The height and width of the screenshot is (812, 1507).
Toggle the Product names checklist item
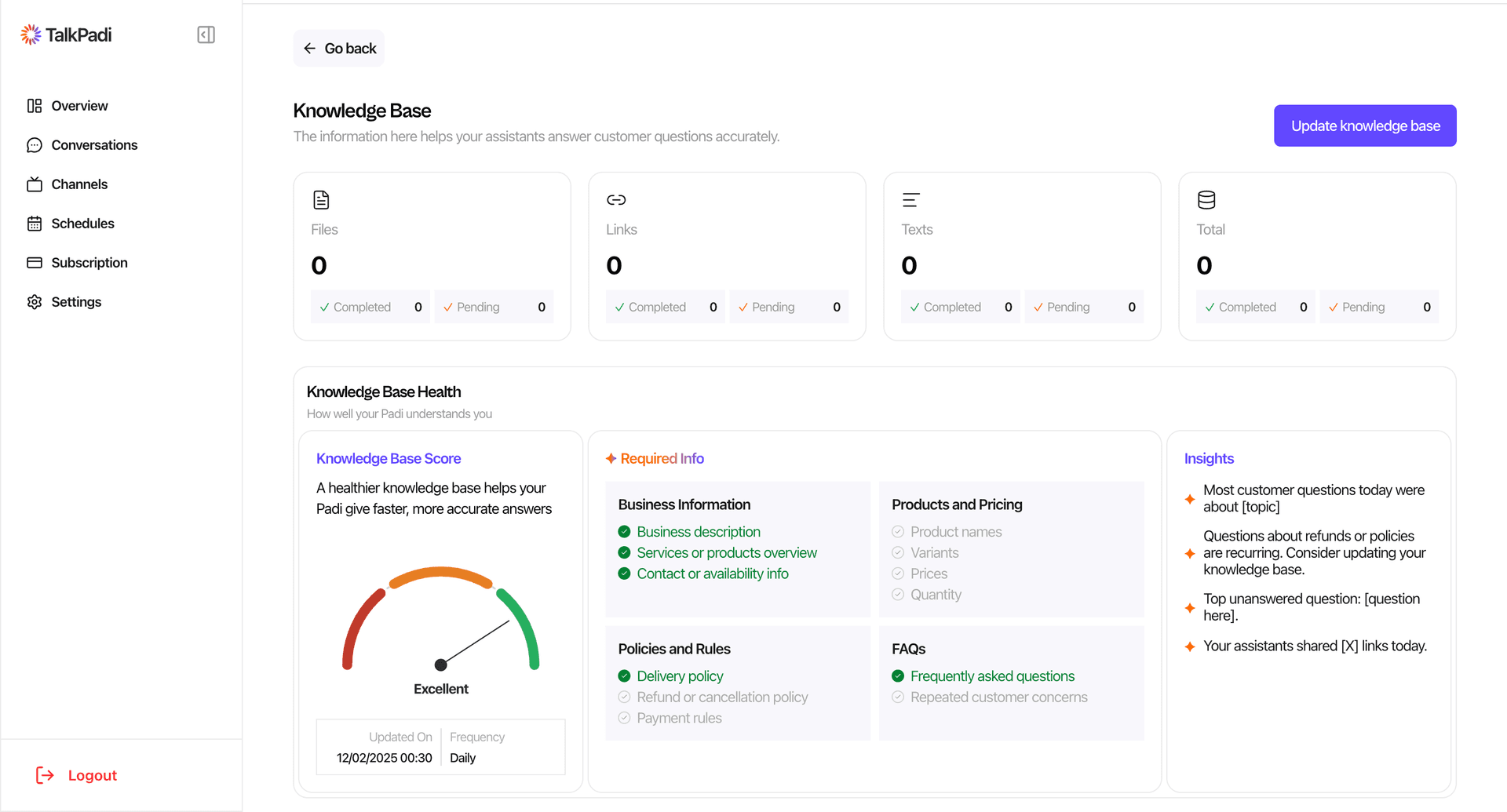pyautogui.click(x=898, y=532)
